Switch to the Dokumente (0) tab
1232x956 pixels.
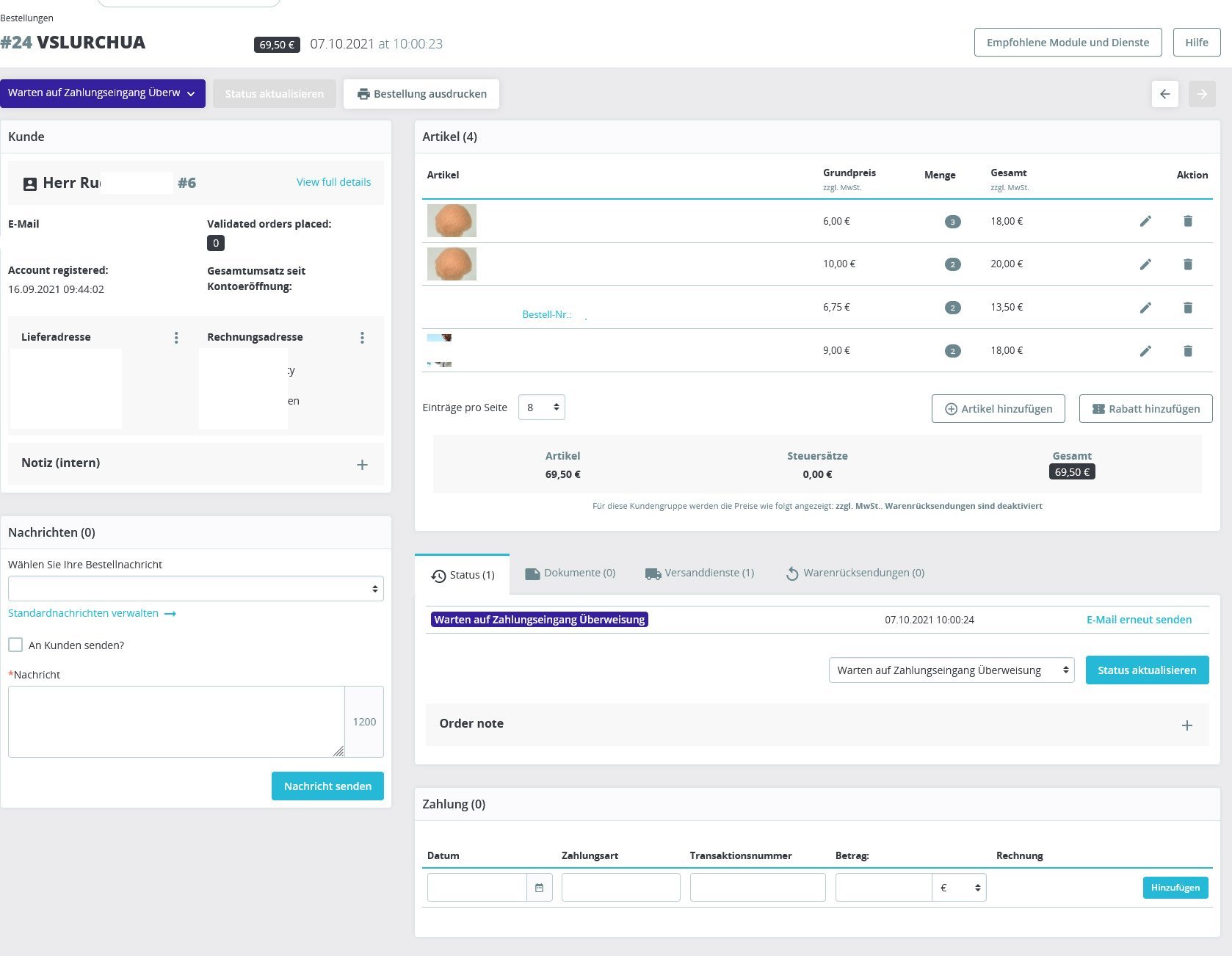point(570,573)
